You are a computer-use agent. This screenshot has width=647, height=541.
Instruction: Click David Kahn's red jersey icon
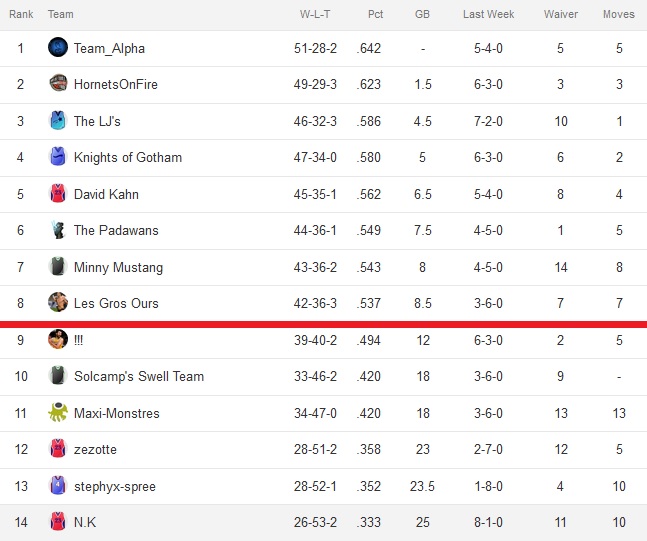[58, 193]
